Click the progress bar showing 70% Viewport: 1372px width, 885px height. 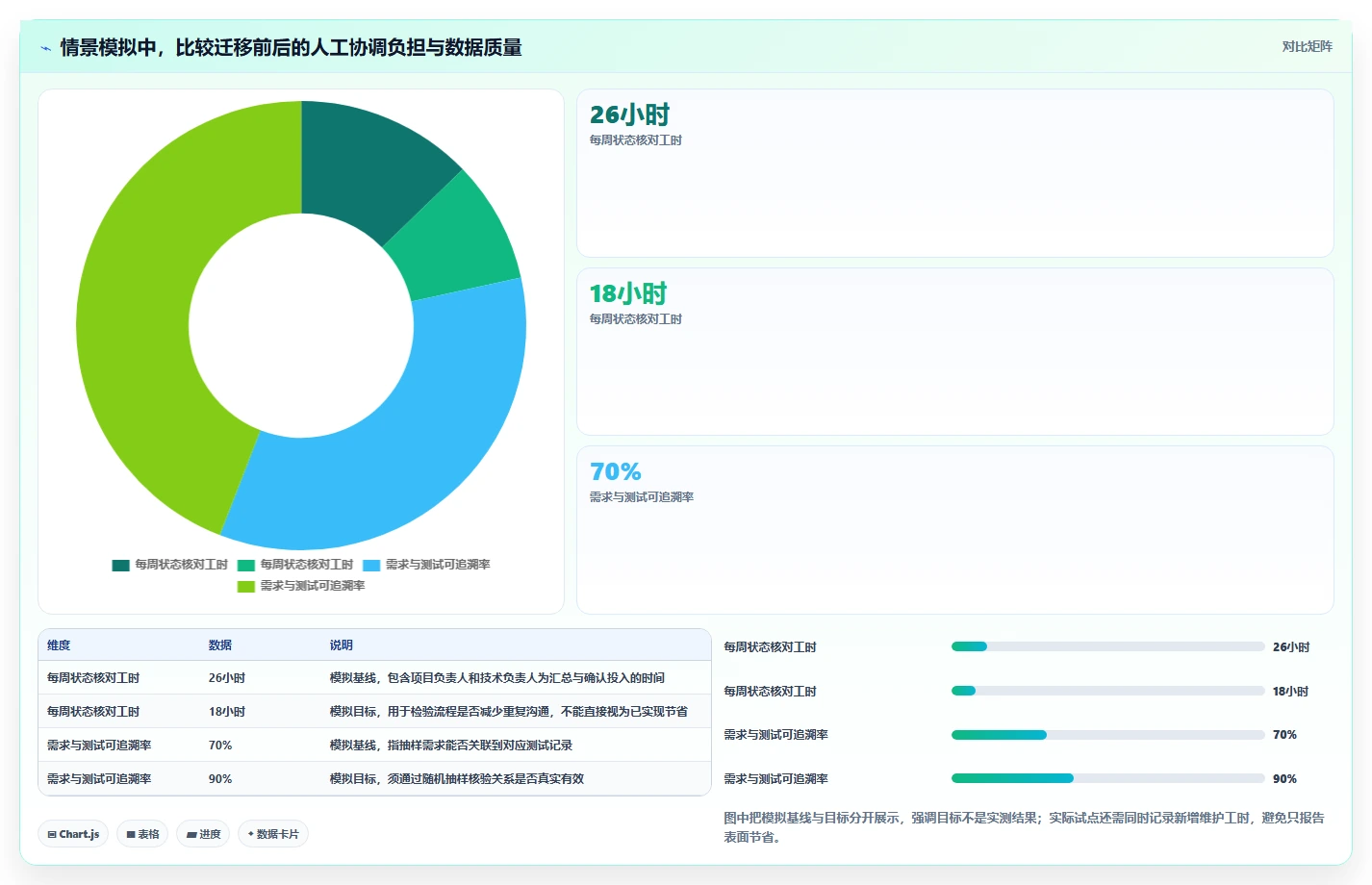click(x=1107, y=735)
